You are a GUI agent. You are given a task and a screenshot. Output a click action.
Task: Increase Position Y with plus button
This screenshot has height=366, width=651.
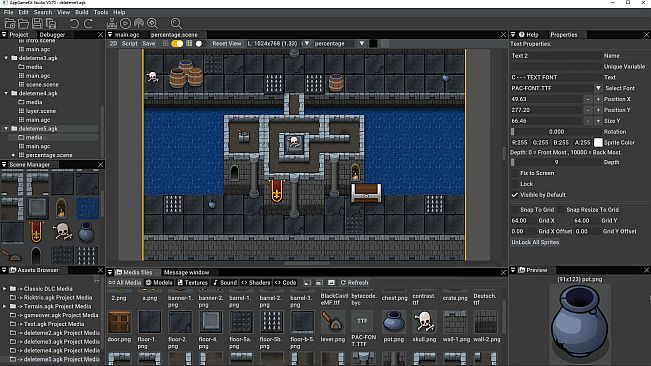coord(598,110)
